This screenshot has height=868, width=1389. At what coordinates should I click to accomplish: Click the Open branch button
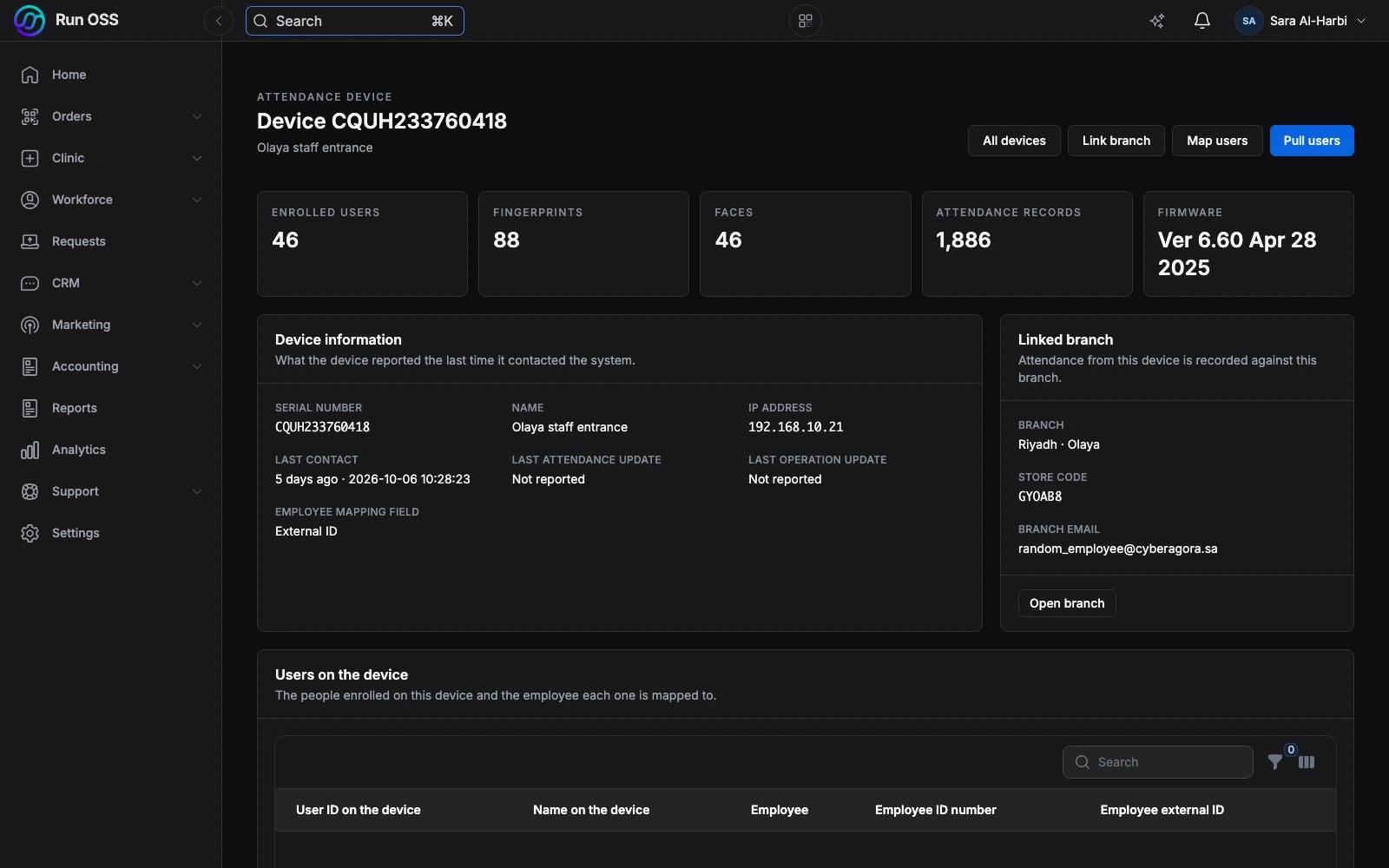click(x=1067, y=603)
